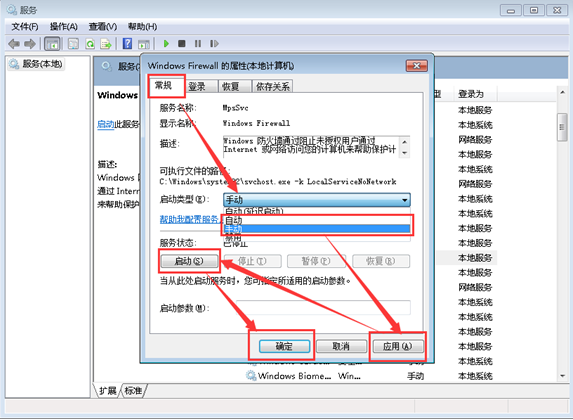Switch to the 常规 tab
The height and width of the screenshot is (420, 573).
[166, 86]
